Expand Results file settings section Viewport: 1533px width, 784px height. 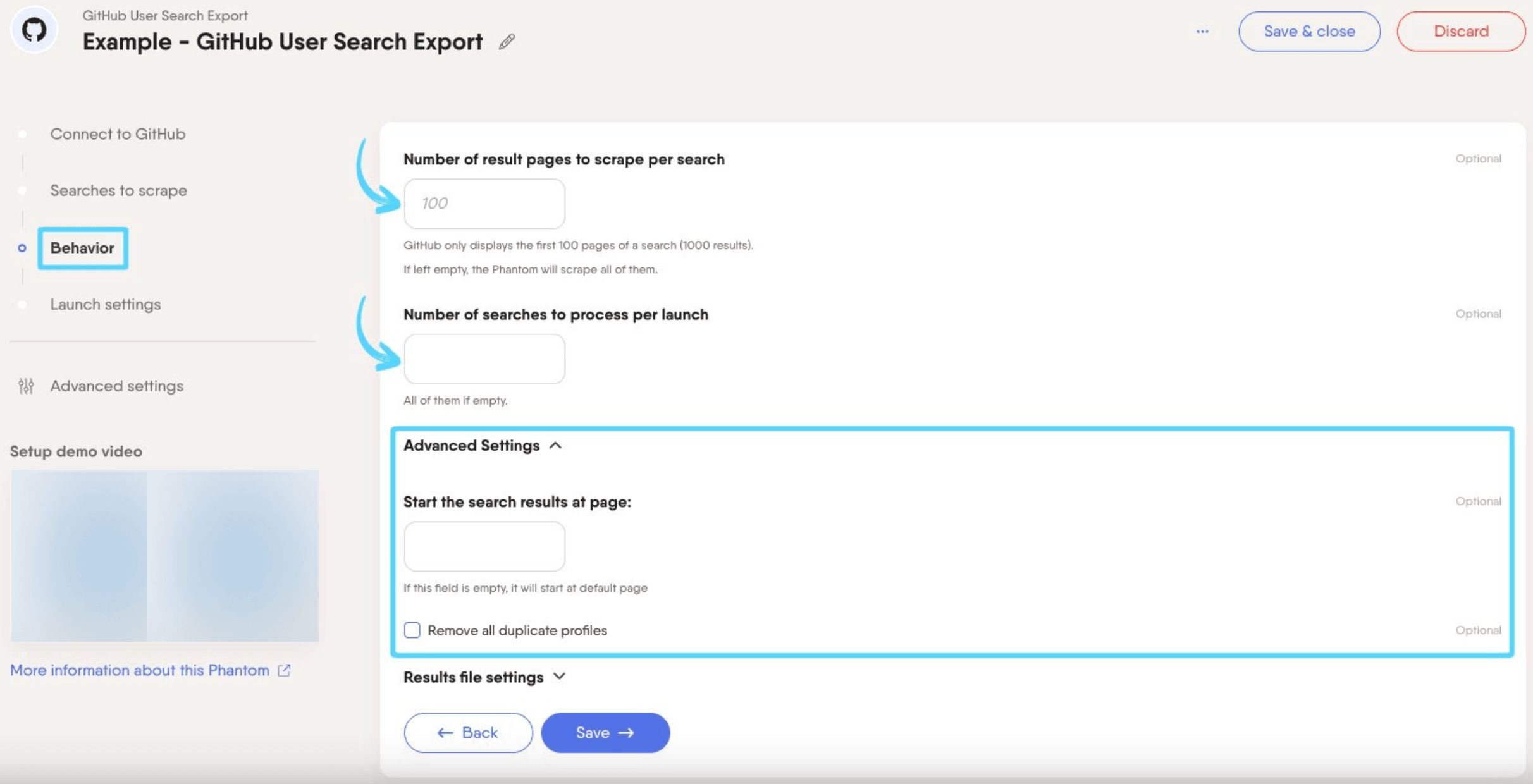(x=484, y=677)
